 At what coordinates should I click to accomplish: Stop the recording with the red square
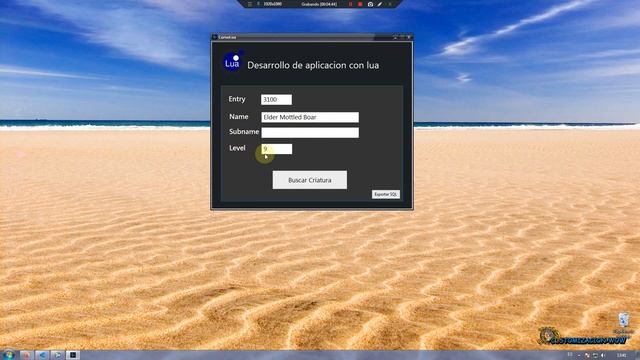tap(360, 4)
